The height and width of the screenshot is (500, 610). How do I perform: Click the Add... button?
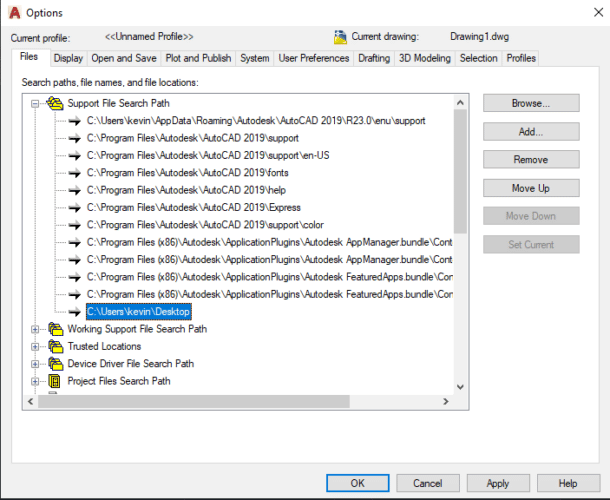point(531,132)
